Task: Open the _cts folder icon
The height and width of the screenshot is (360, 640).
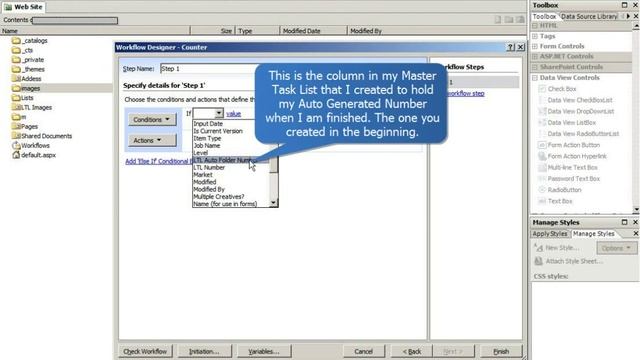Action: [16, 50]
